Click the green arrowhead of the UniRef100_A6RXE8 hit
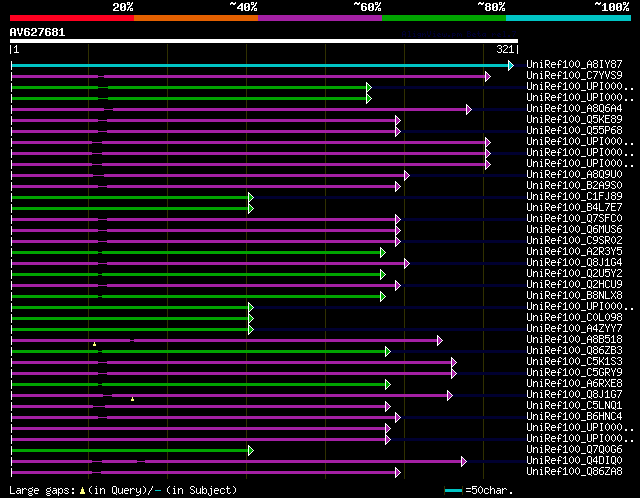640x498 pixels. pos(388,385)
